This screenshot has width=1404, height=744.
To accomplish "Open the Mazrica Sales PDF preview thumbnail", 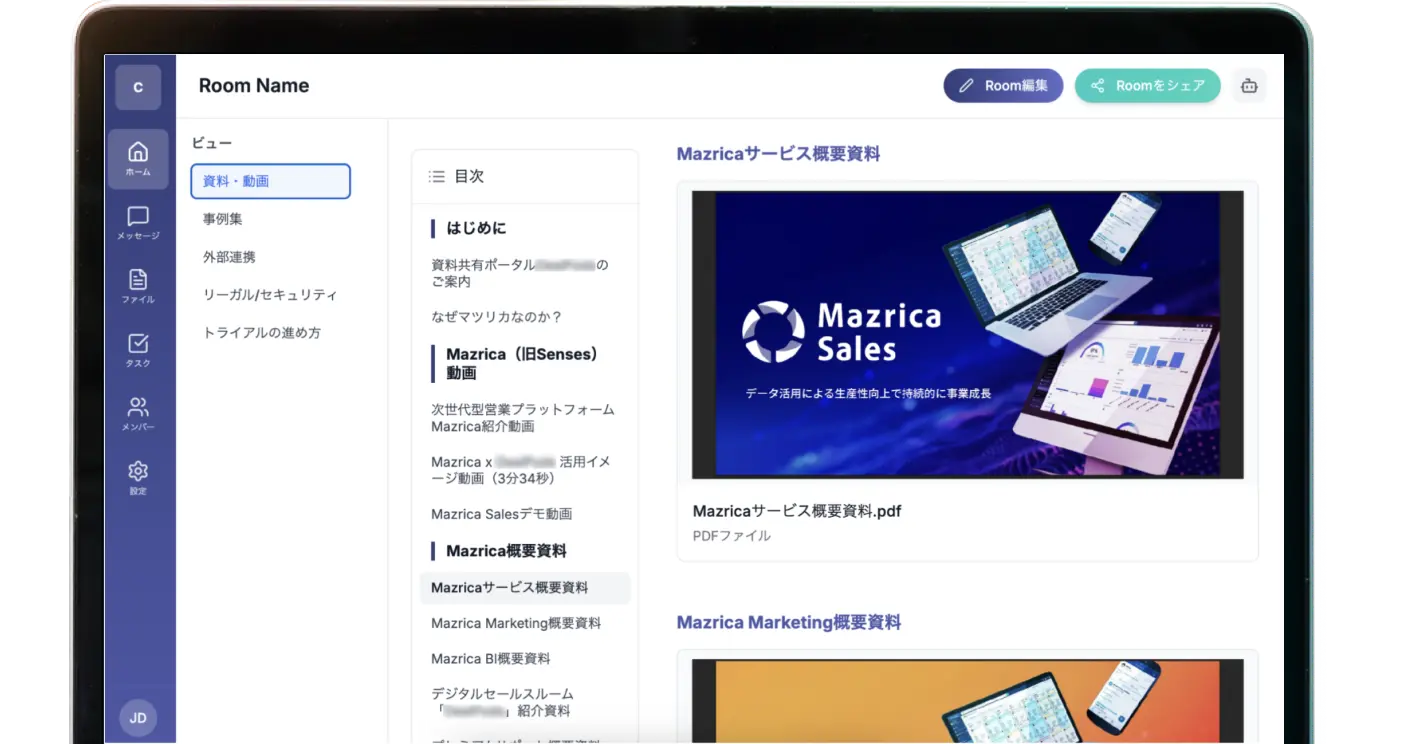I will pyautogui.click(x=967, y=335).
